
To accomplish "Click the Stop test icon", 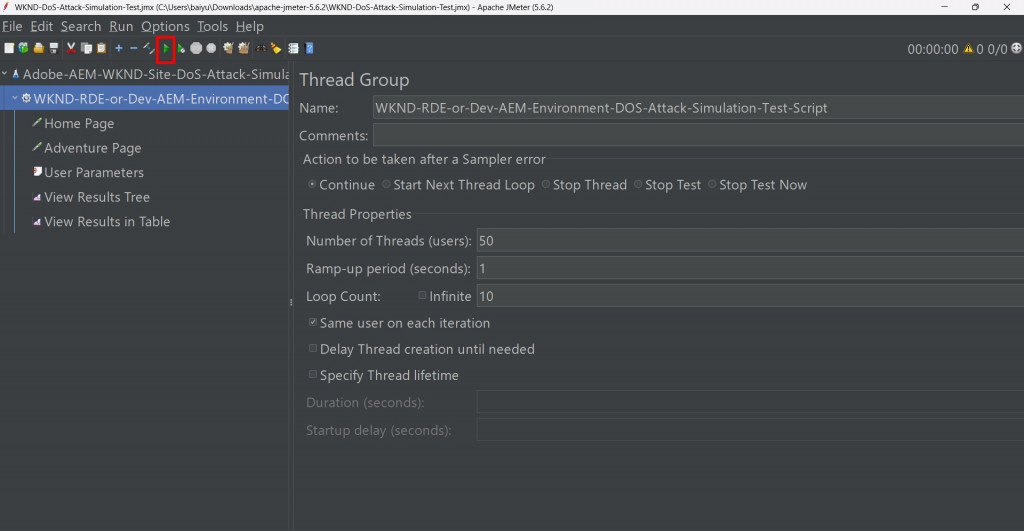I will pos(196,48).
